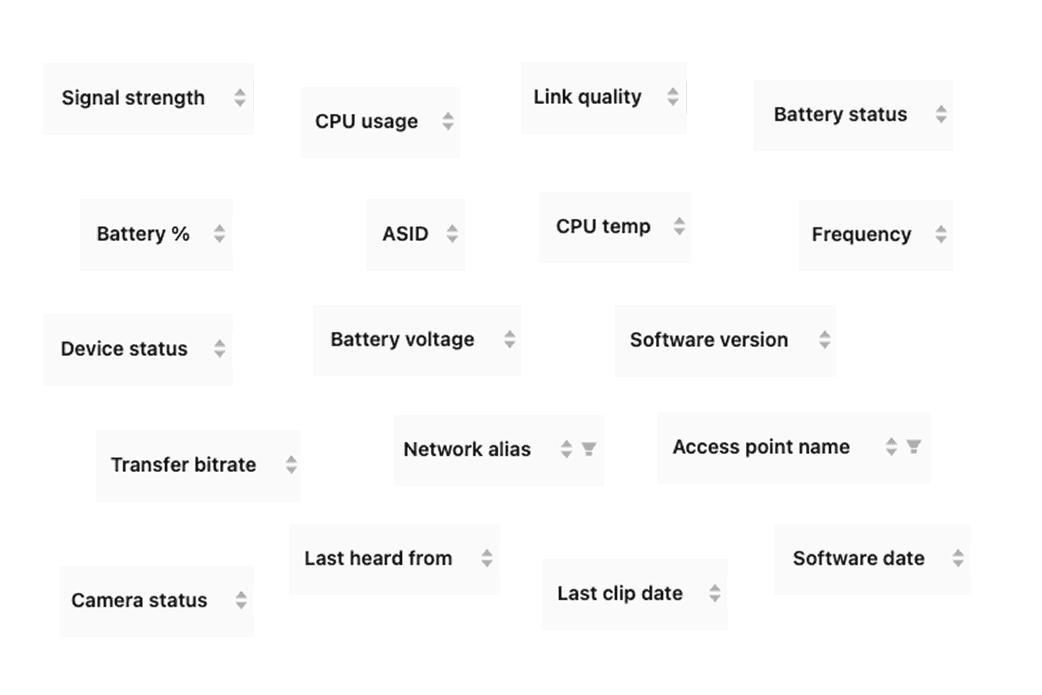Viewport: 1042px width, 695px height.
Task: Sort by the ASID column
Action: (x=452, y=234)
